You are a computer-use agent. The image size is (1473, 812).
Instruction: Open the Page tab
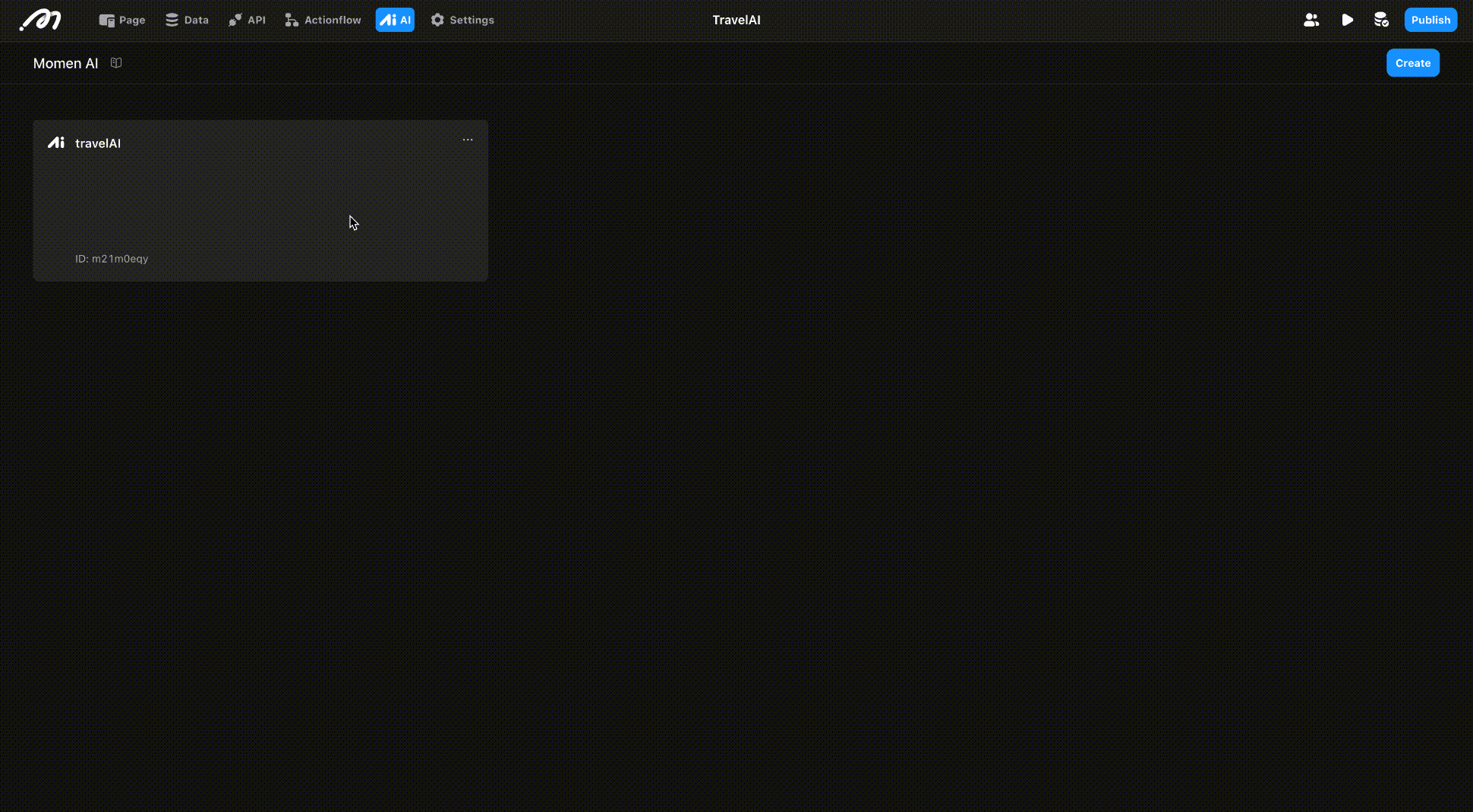(122, 20)
